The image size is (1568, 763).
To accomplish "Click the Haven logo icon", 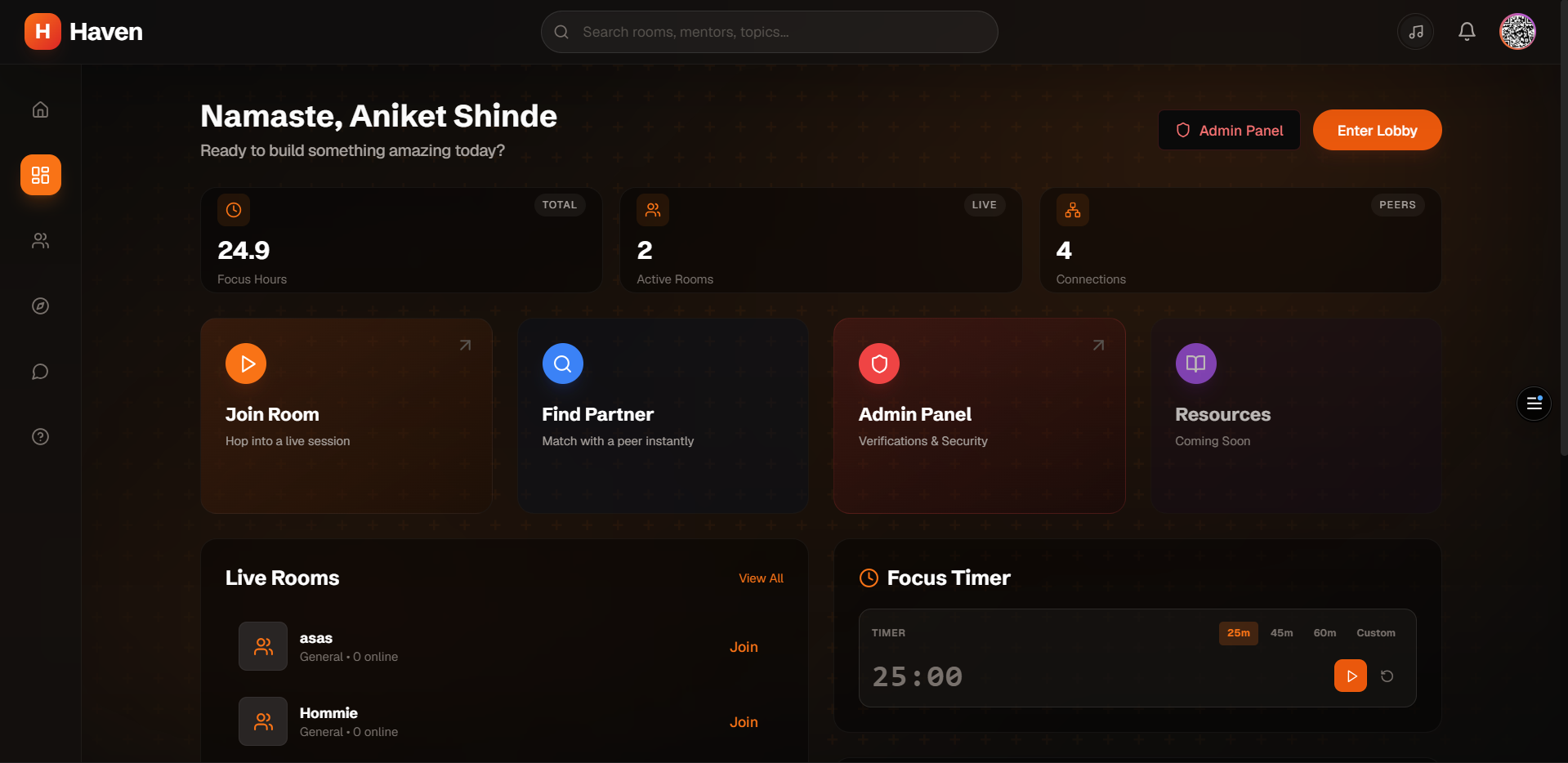I will [42, 32].
